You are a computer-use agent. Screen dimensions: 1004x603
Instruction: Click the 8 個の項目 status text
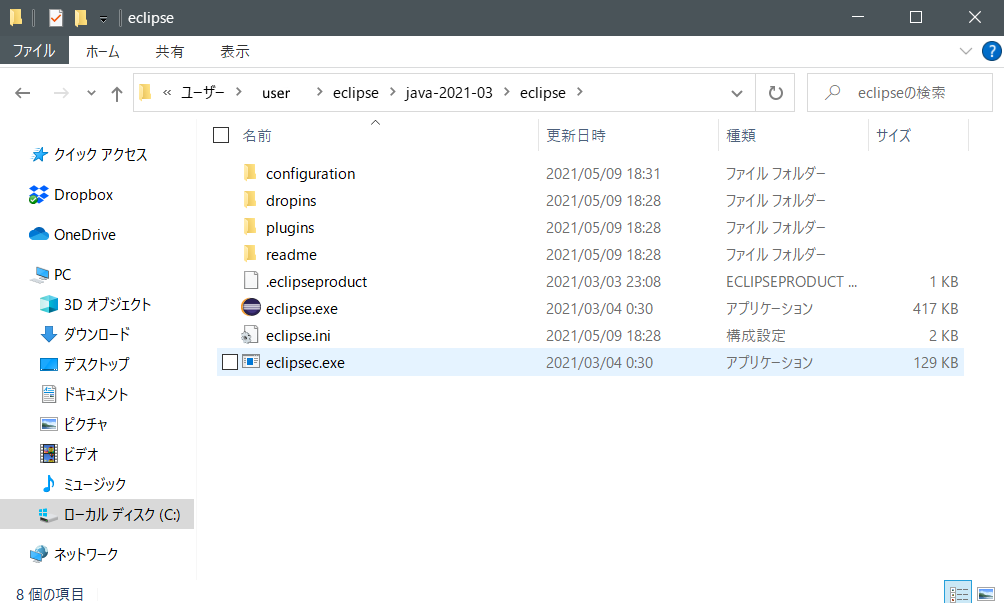tap(50, 594)
